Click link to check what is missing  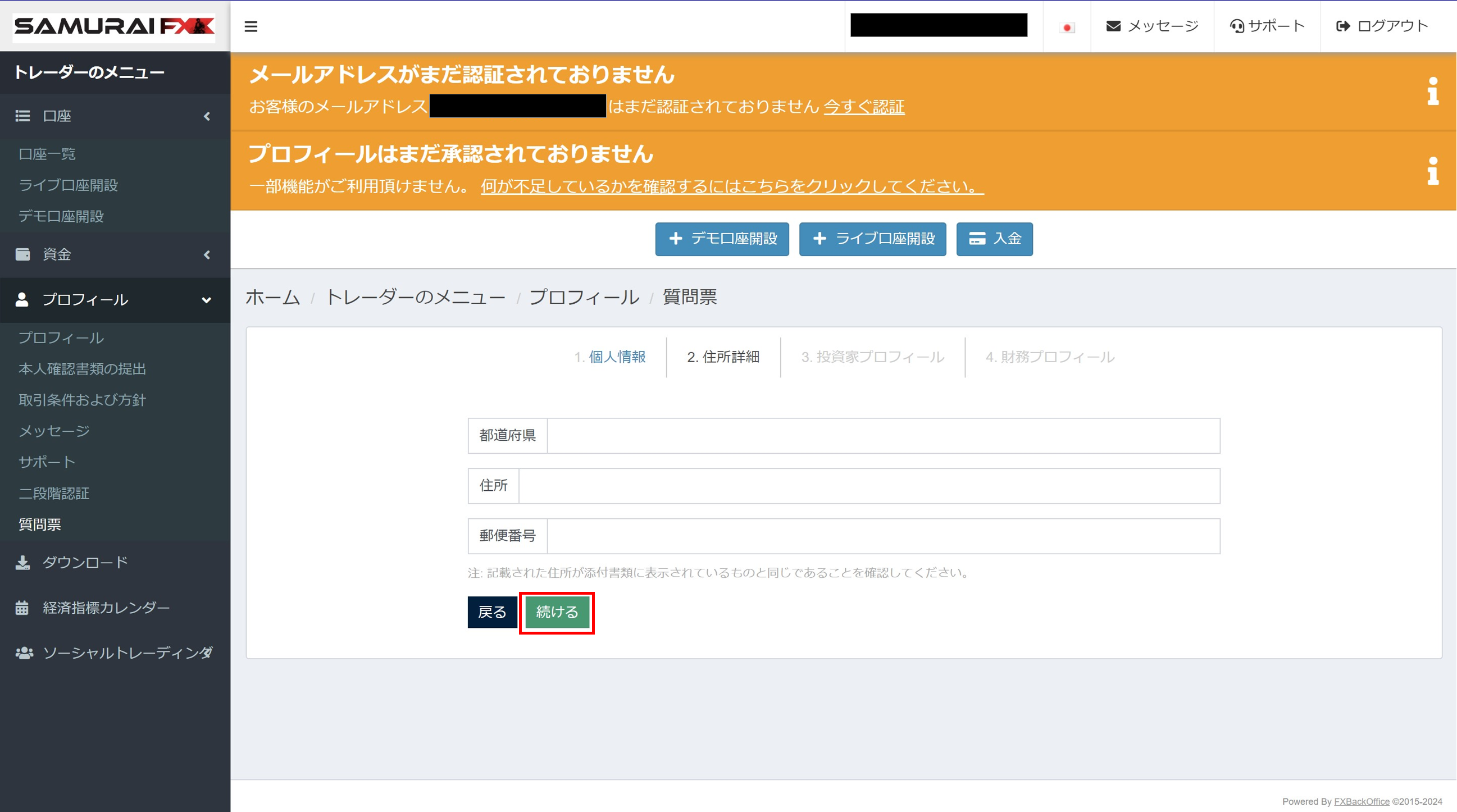click(732, 186)
